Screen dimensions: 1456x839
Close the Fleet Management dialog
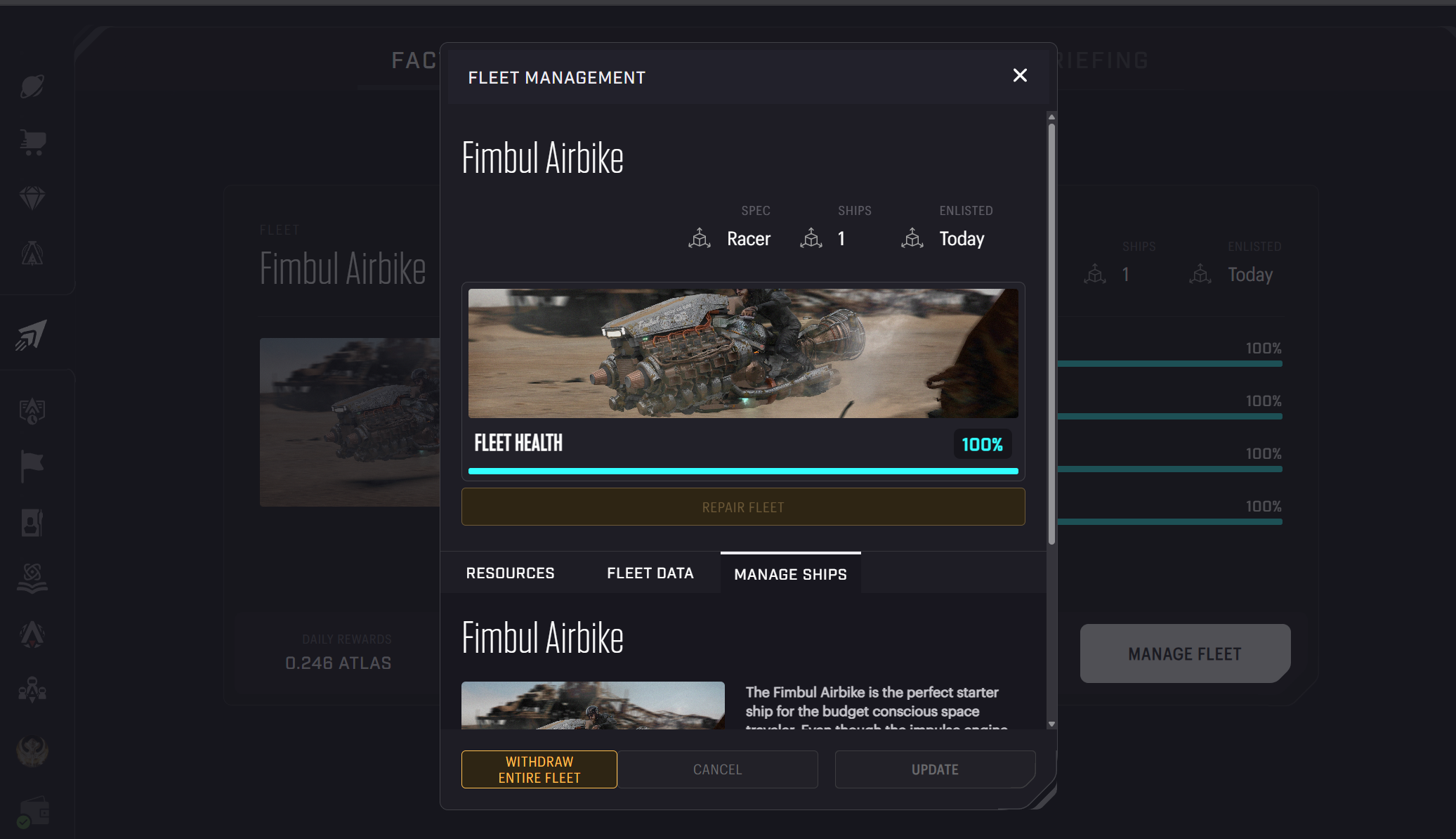click(x=1020, y=75)
